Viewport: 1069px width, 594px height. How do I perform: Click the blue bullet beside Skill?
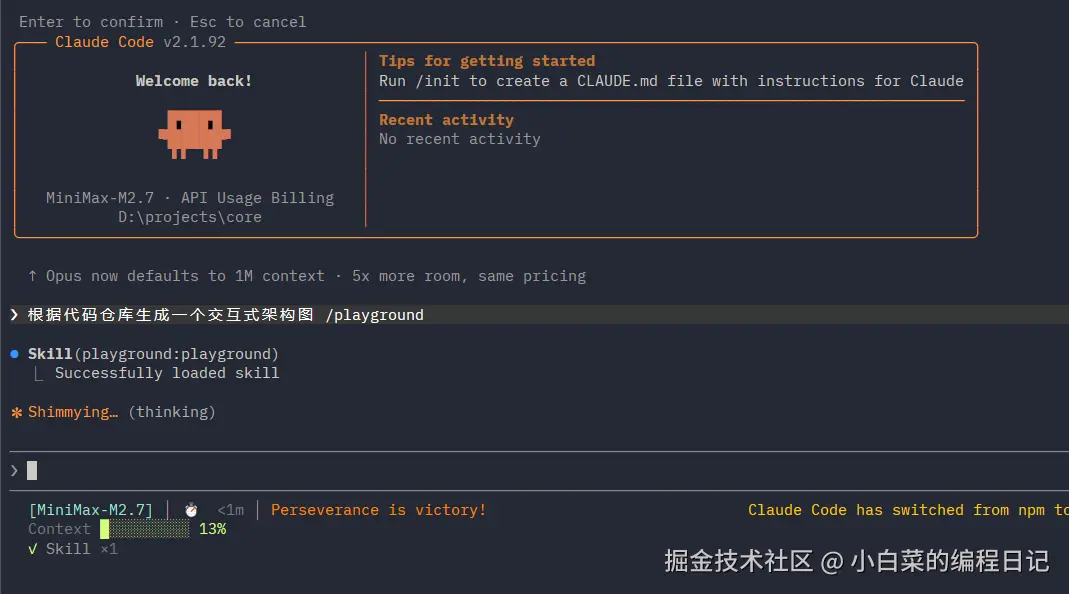(15, 354)
